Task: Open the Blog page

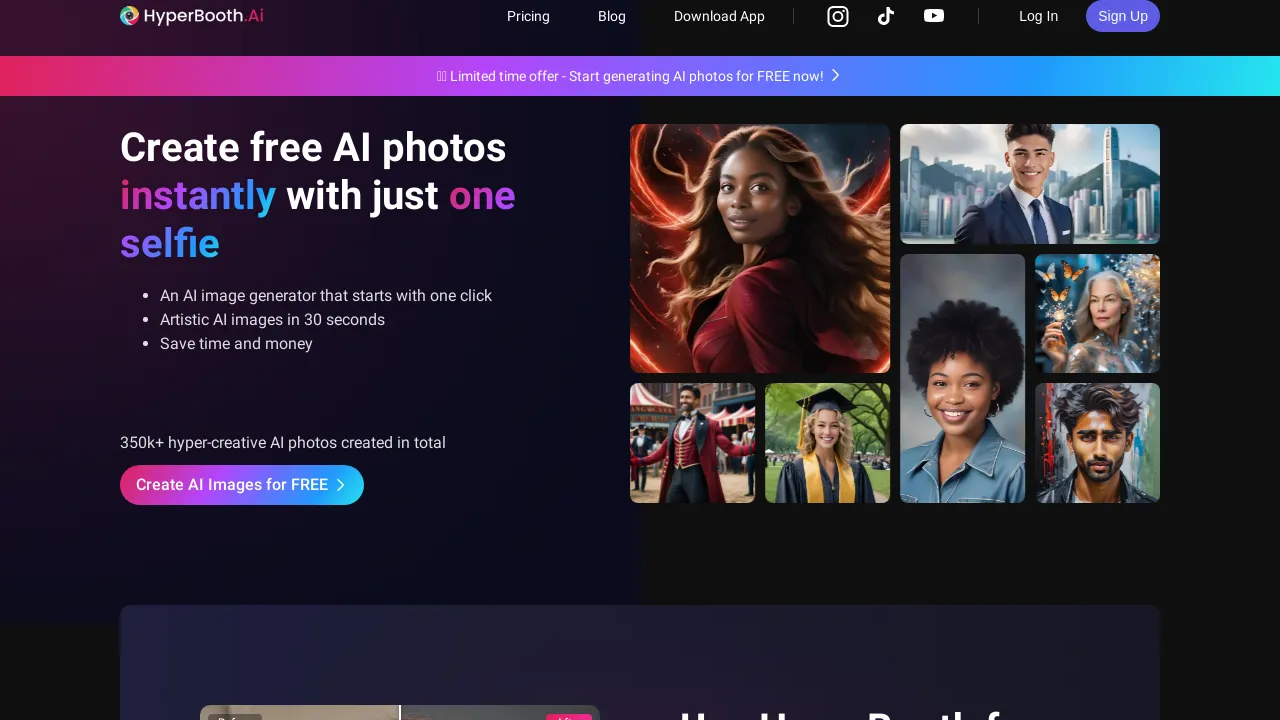Action: click(x=611, y=16)
